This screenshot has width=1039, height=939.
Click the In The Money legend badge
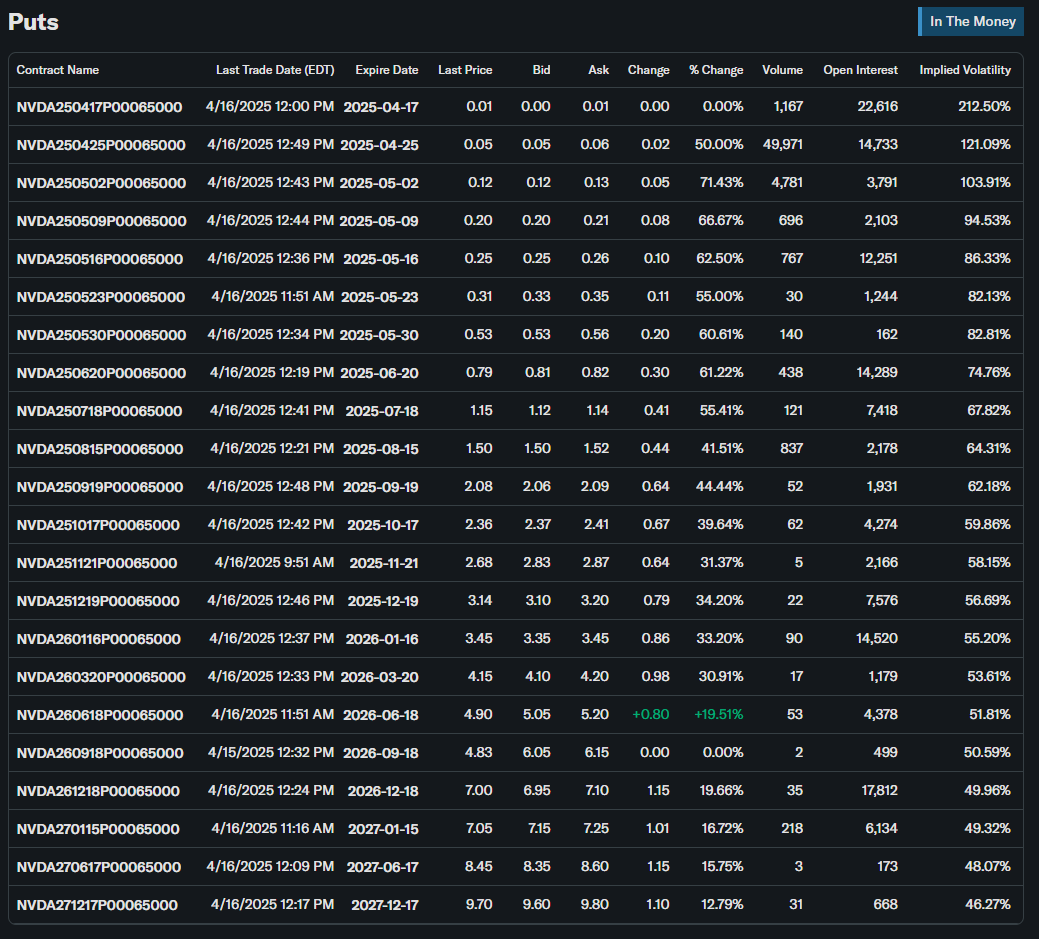[971, 21]
